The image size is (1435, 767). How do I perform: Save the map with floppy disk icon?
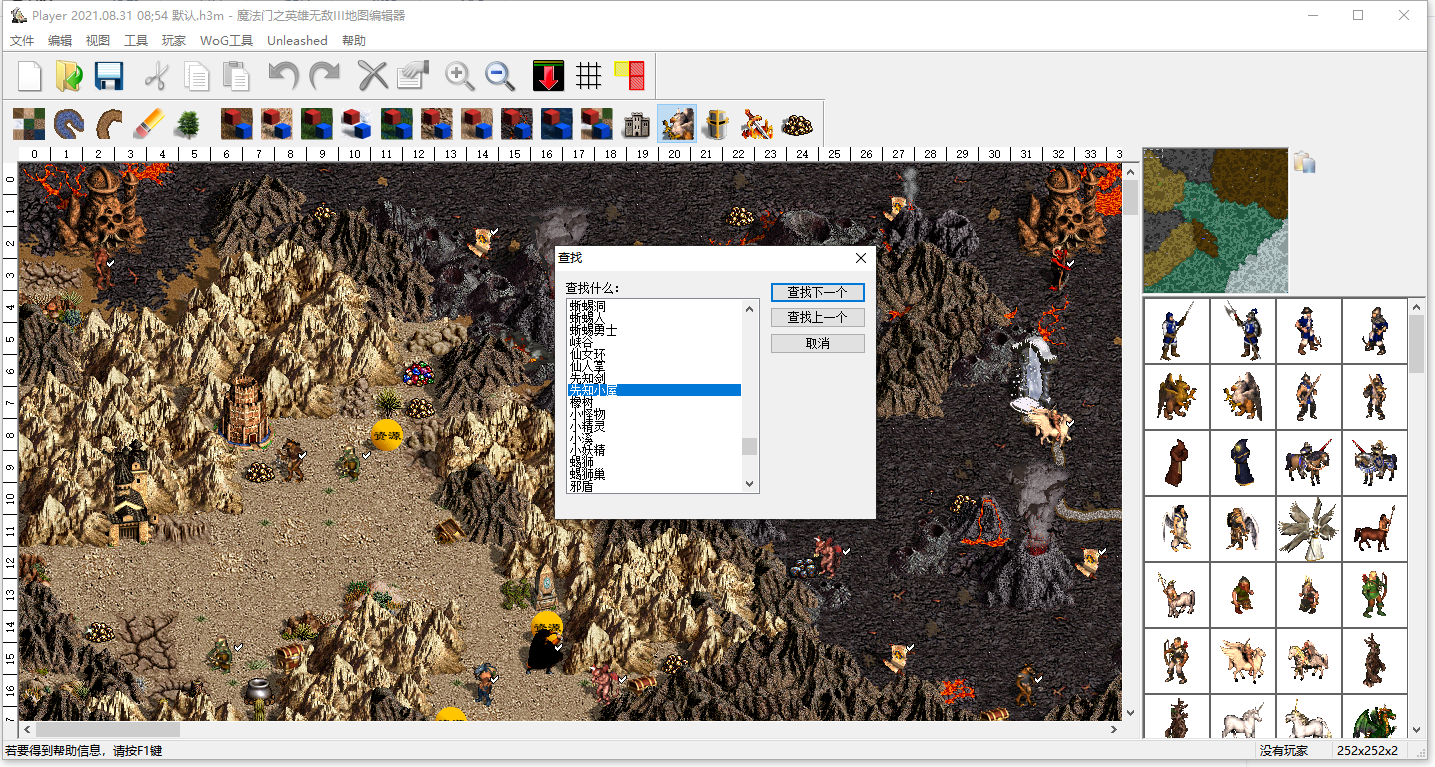click(x=109, y=76)
